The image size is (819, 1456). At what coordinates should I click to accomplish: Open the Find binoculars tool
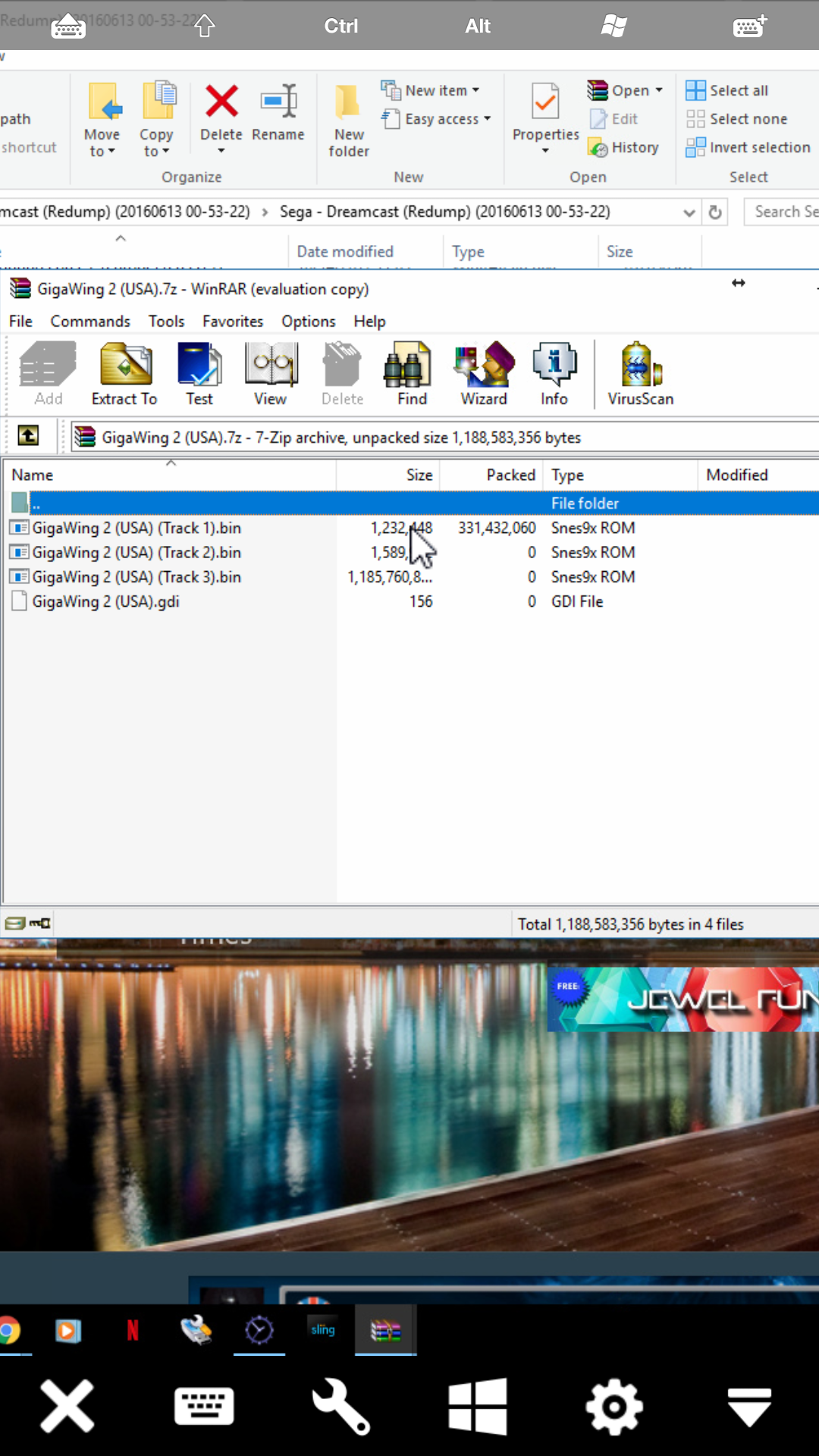point(412,374)
